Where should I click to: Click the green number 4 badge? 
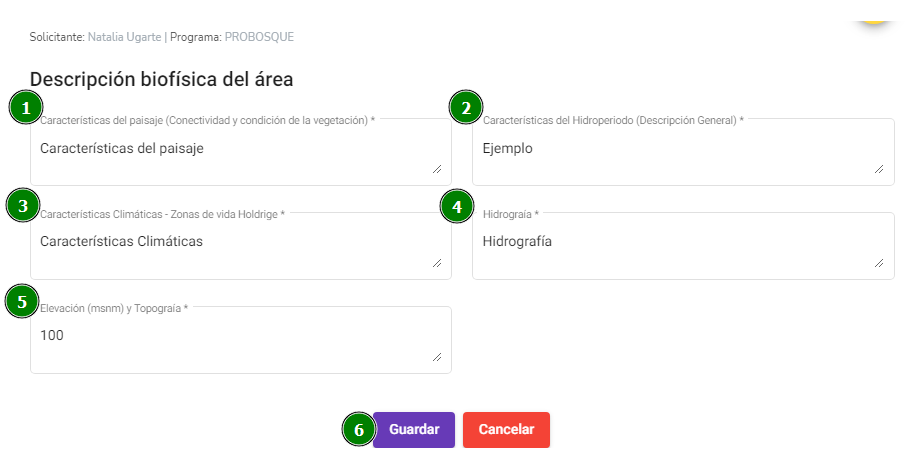457,206
